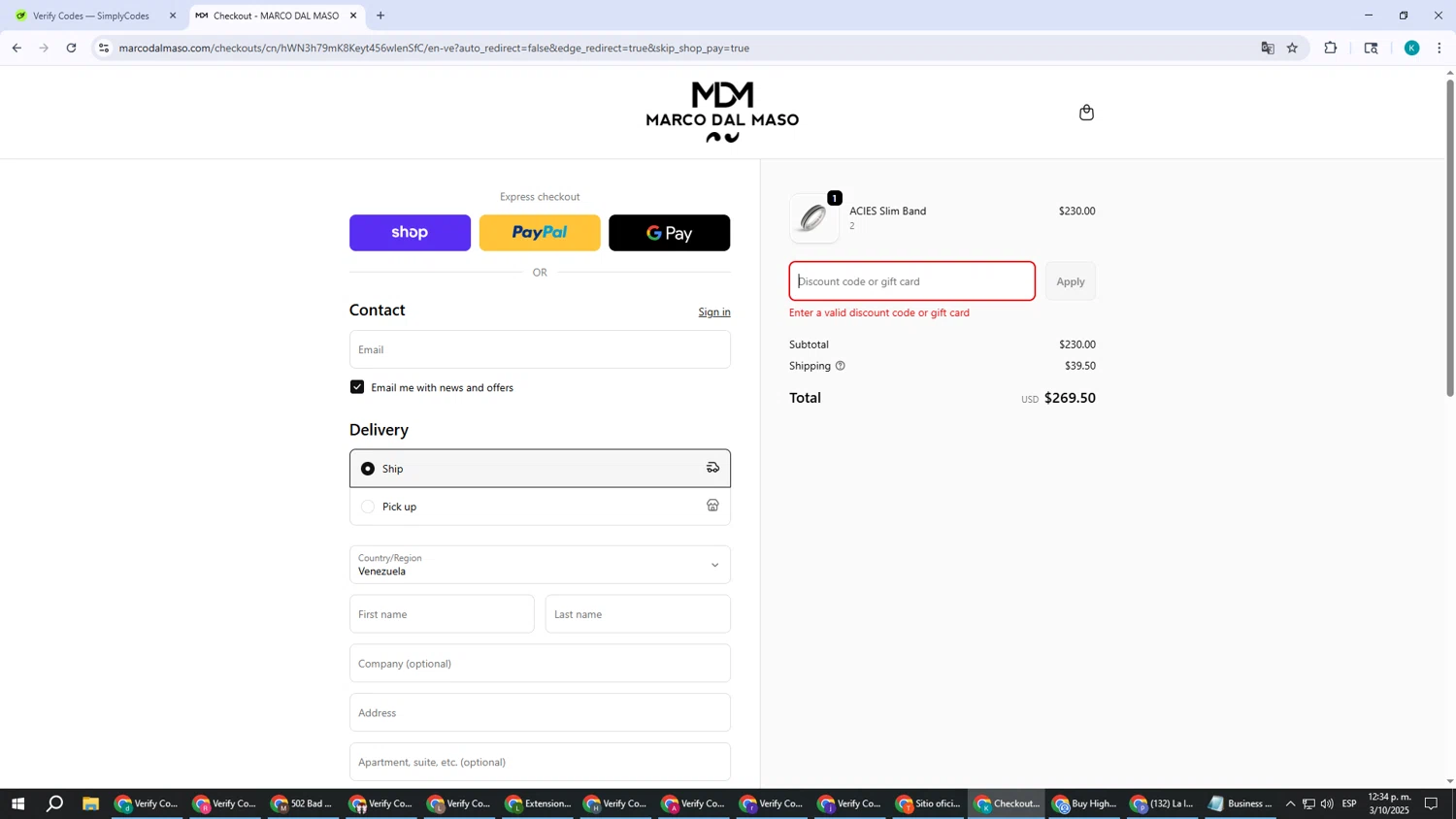The width and height of the screenshot is (1456, 819).
Task: Select the Pick up delivery option
Action: point(540,507)
